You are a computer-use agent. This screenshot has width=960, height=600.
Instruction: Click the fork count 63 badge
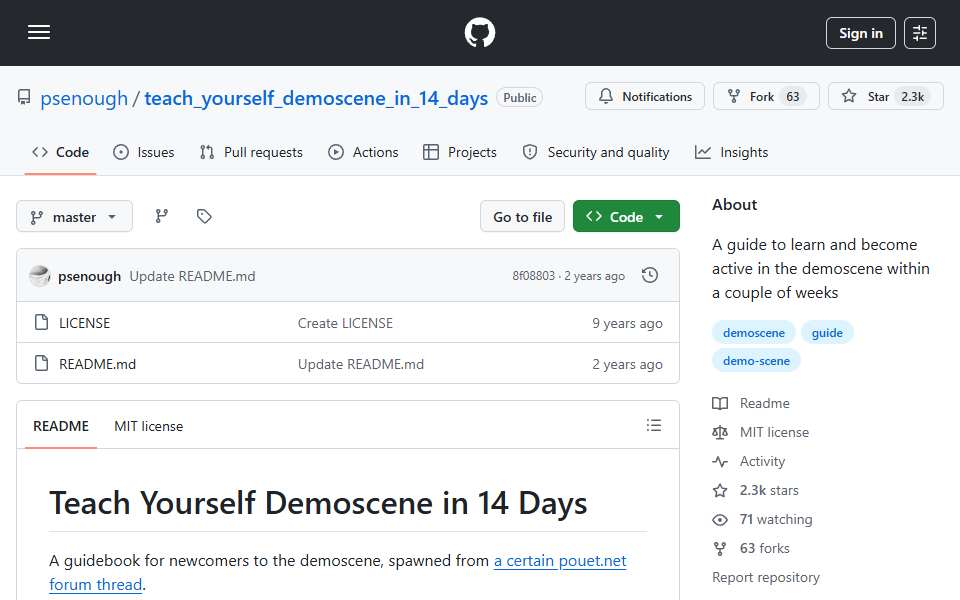point(793,97)
